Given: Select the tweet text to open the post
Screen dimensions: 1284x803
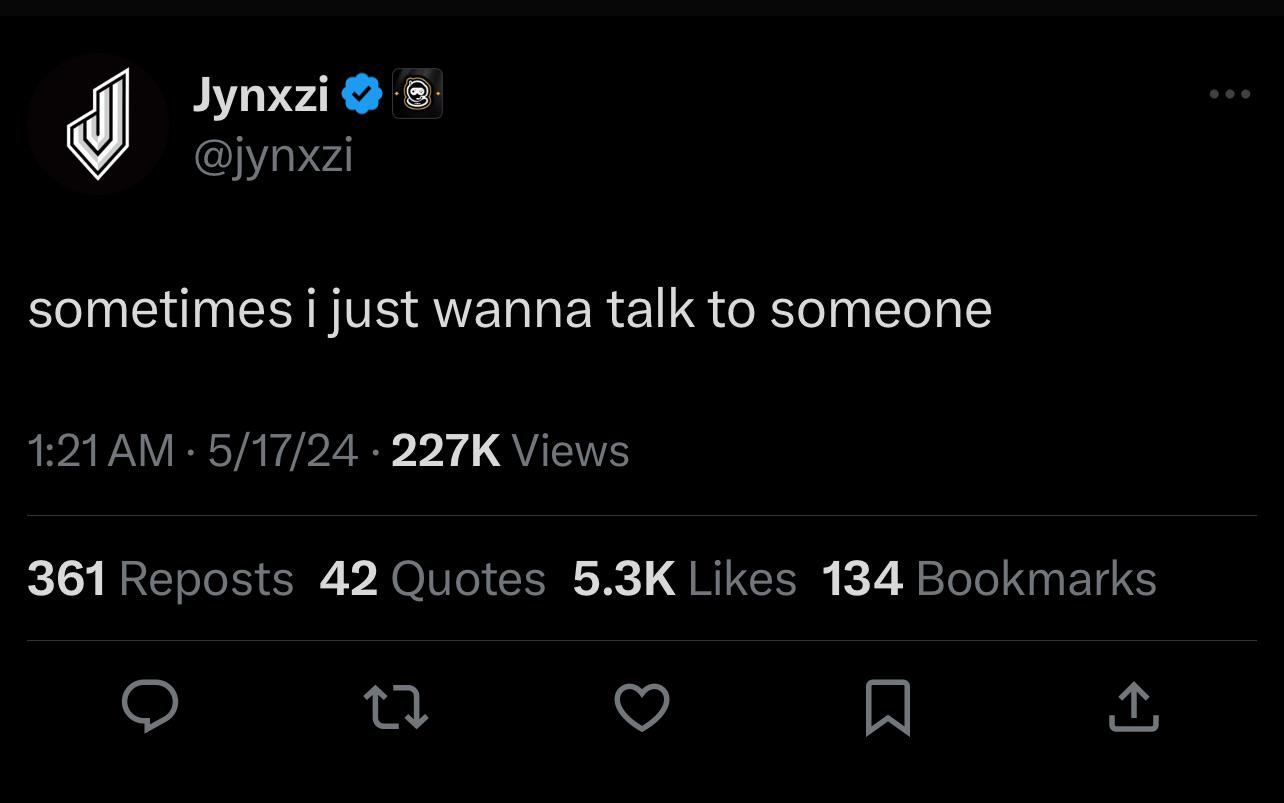Looking at the screenshot, I should pyautogui.click(x=510, y=308).
